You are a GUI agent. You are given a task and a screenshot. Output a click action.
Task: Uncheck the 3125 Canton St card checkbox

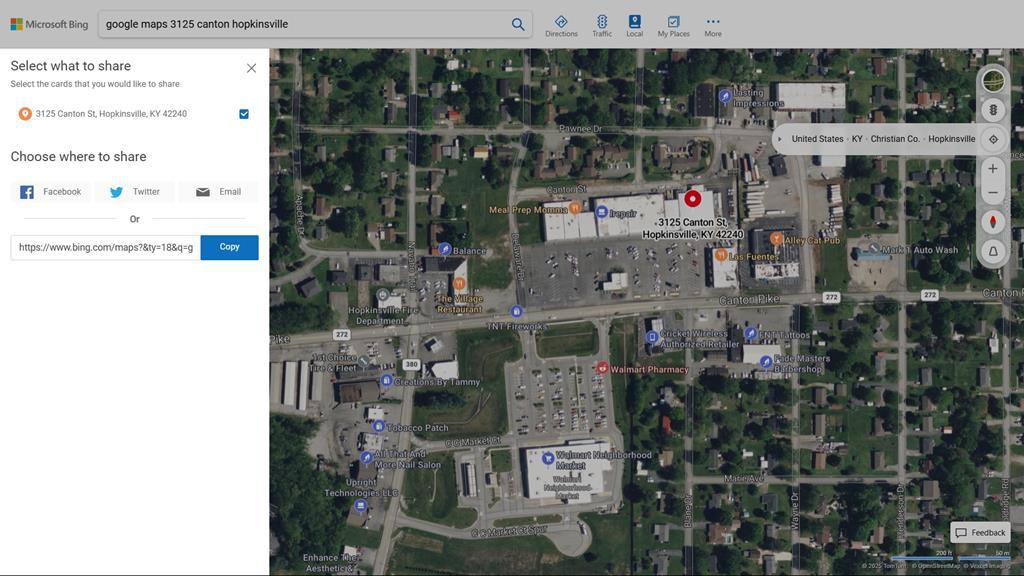(244, 114)
